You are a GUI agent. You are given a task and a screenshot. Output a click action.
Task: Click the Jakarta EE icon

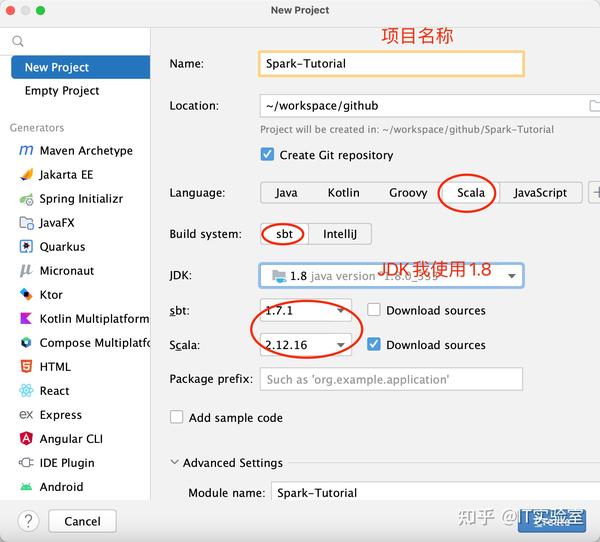[x=26, y=175]
